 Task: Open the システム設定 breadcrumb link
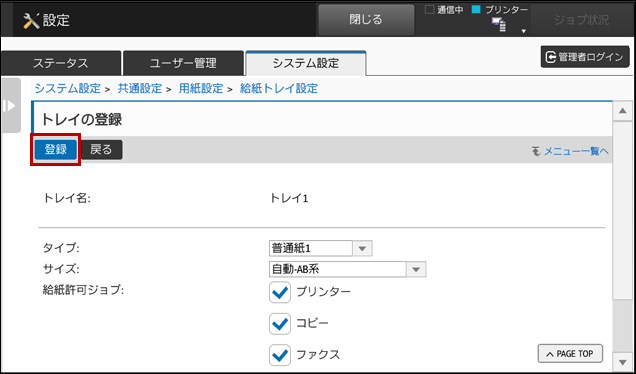[67, 88]
